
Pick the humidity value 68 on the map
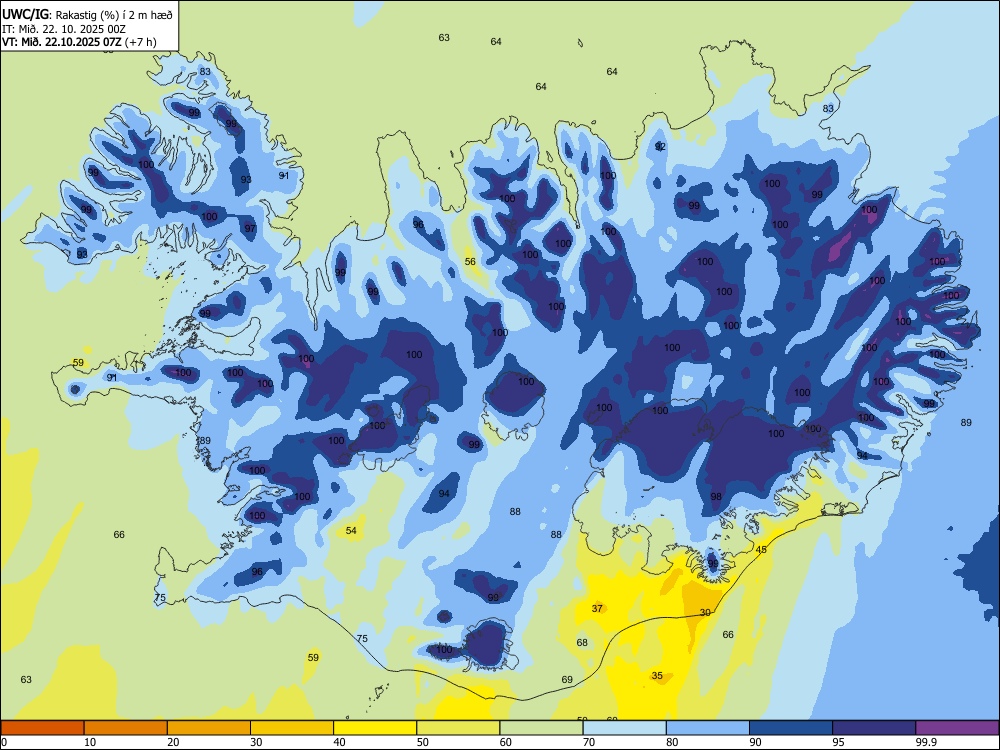[582, 642]
